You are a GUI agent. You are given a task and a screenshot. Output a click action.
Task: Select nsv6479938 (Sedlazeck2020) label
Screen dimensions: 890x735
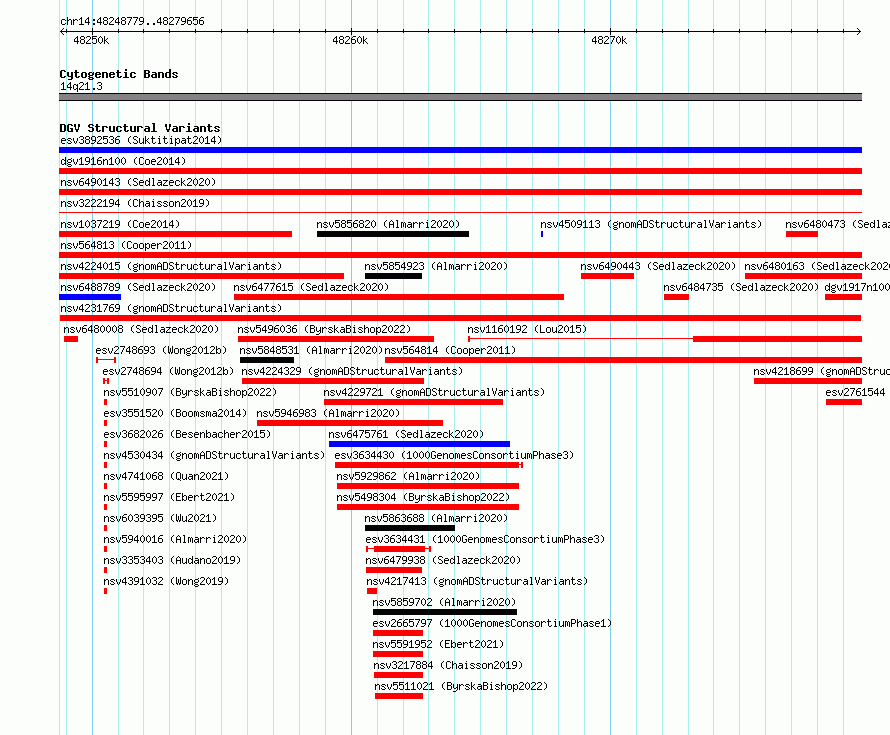click(443, 560)
